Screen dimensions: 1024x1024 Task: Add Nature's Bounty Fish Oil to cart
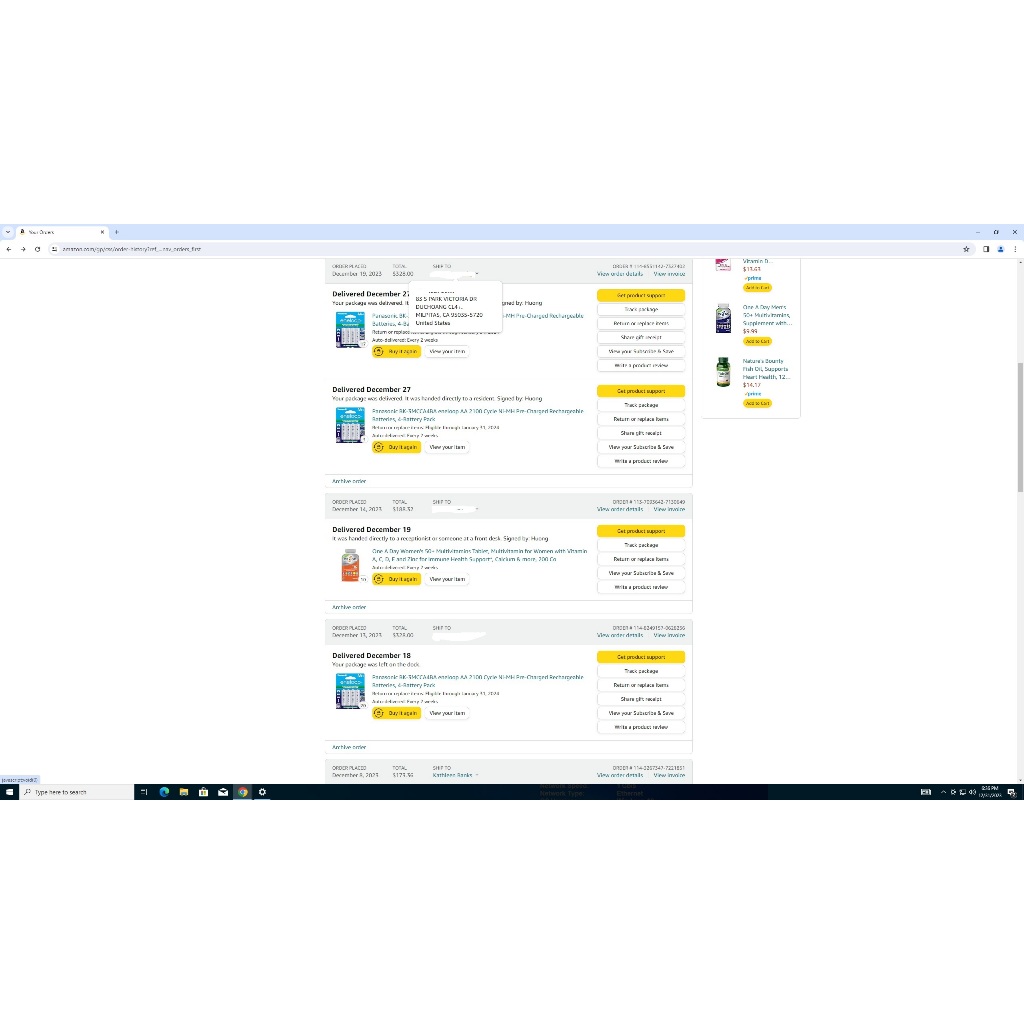[x=757, y=403]
